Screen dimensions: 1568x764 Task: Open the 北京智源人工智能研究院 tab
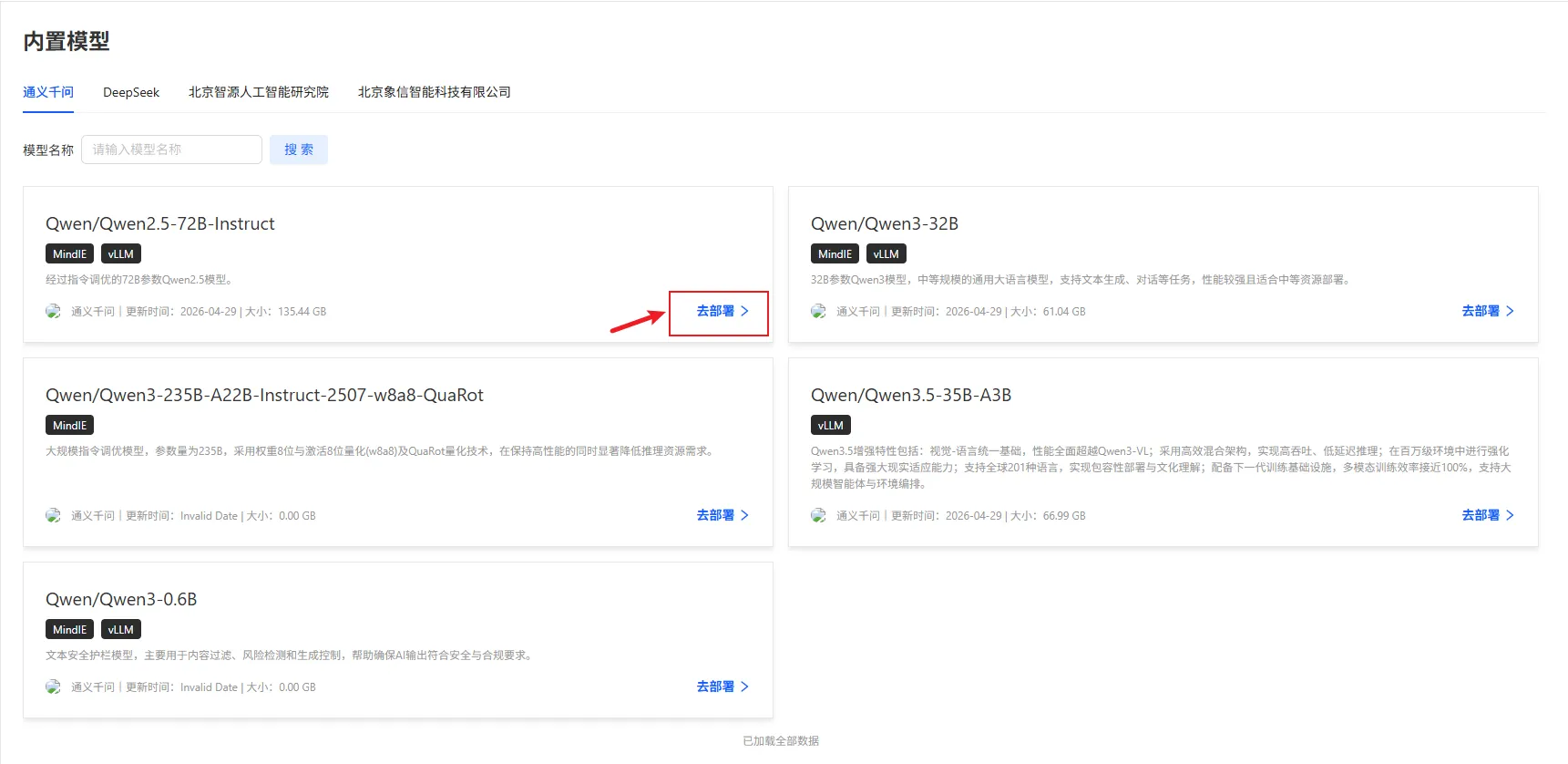(259, 92)
